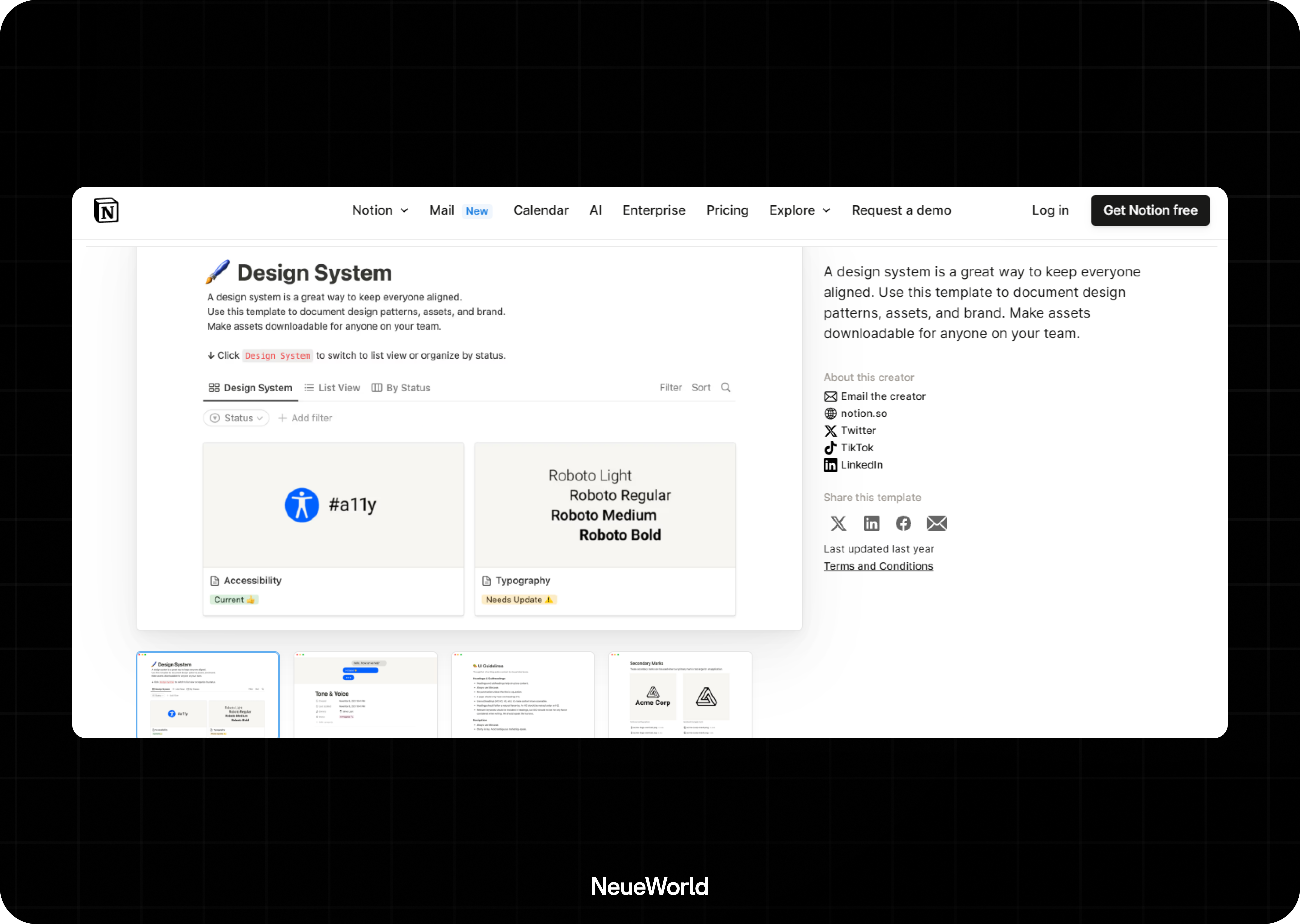Click Log in
The width and height of the screenshot is (1300, 924).
tap(1050, 210)
